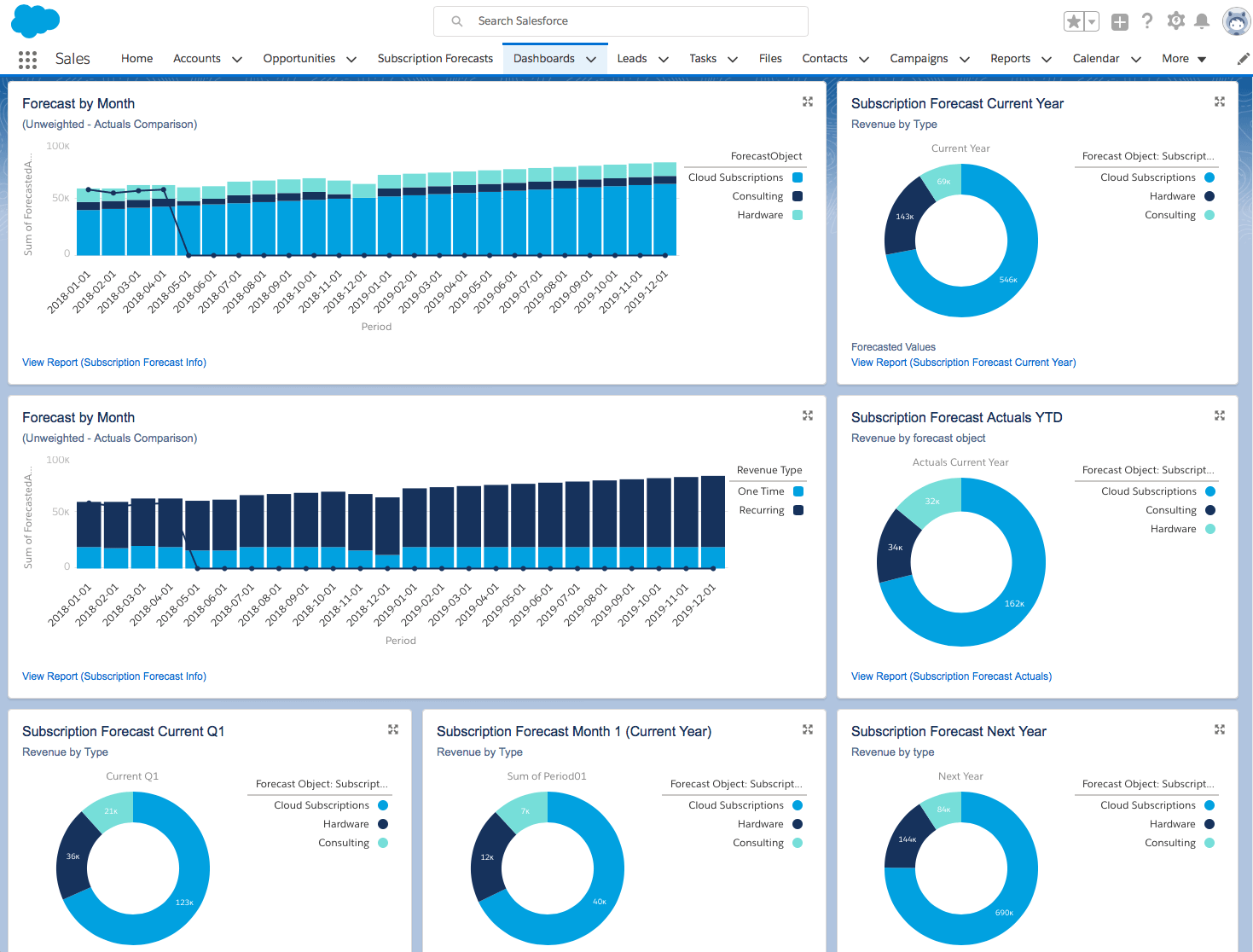Open the App Launcher waffle icon
The image size is (1253, 952).
(x=27, y=59)
